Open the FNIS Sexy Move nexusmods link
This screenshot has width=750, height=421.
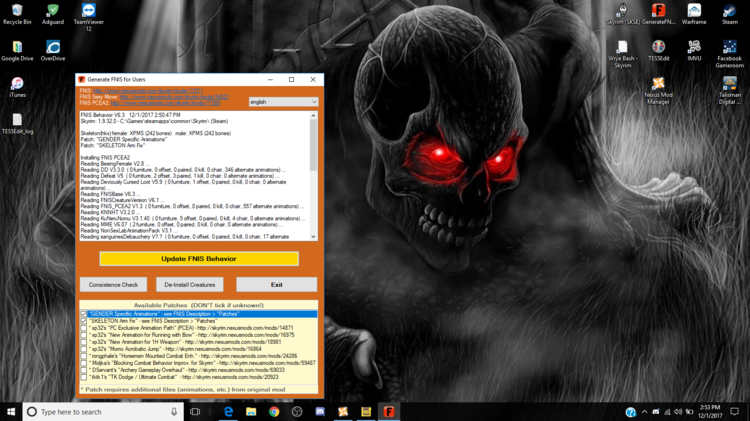tap(174, 97)
